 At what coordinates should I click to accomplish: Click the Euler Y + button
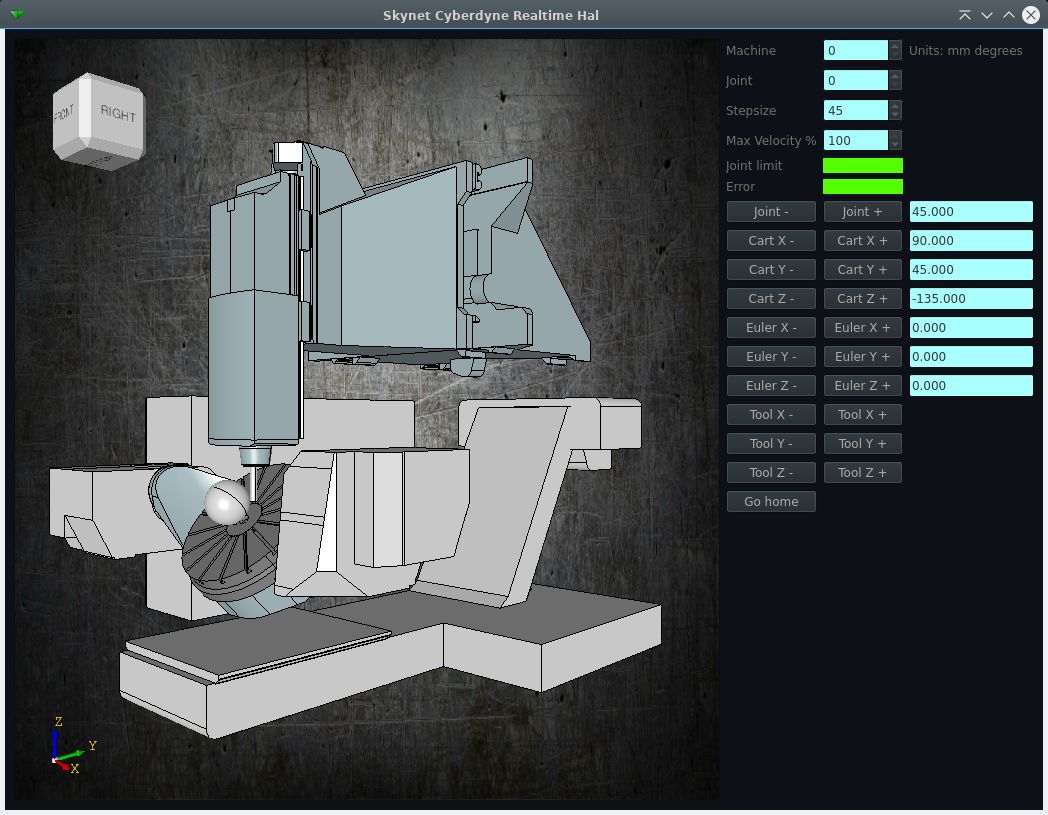click(862, 356)
